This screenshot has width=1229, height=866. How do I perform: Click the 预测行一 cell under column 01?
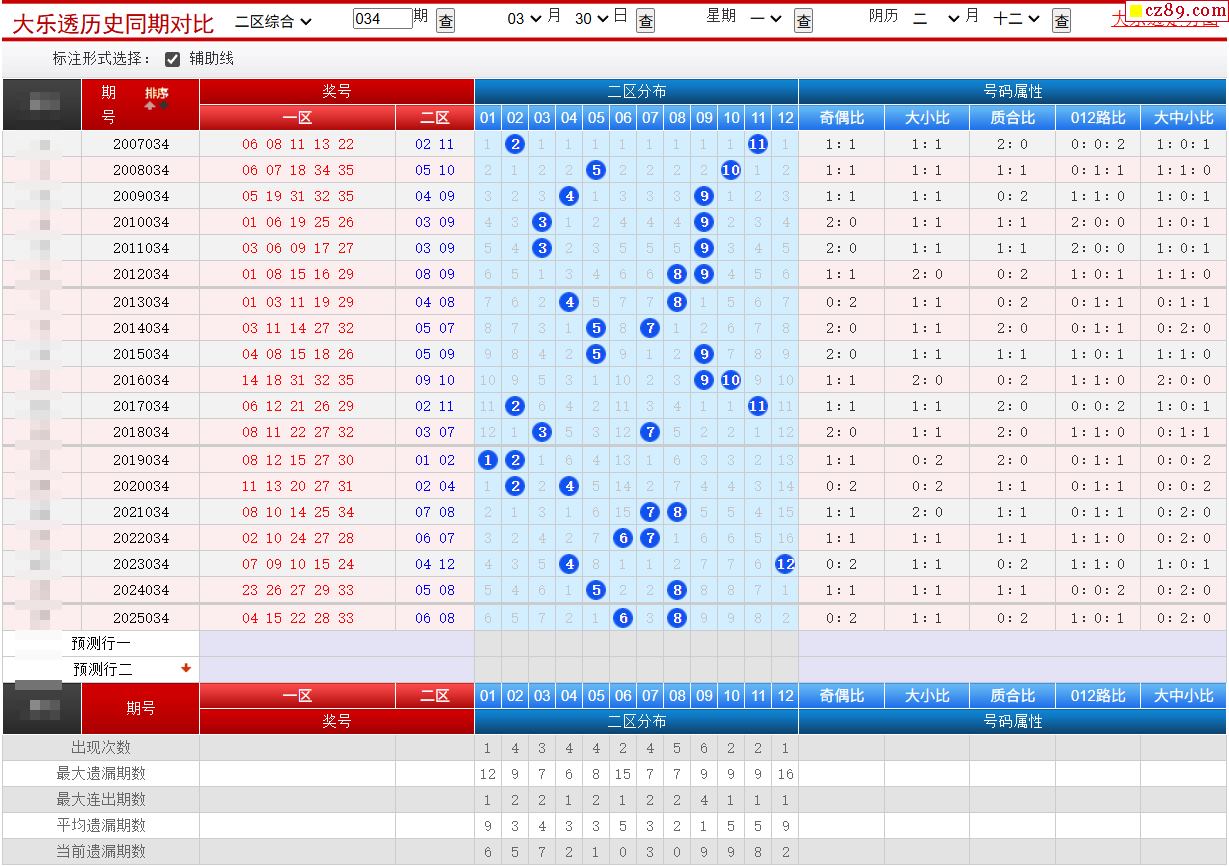coord(488,644)
